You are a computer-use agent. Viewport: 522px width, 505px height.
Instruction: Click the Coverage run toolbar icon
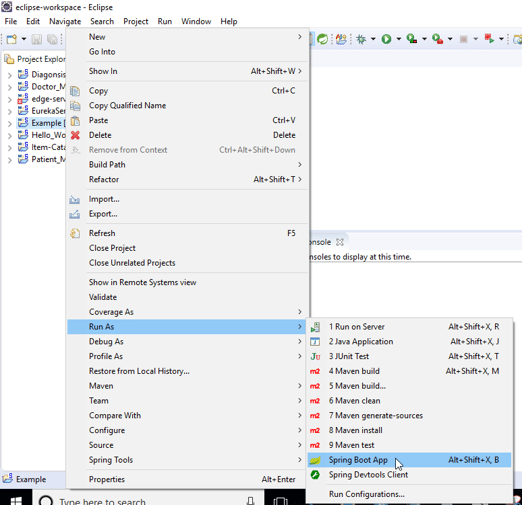click(x=412, y=39)
